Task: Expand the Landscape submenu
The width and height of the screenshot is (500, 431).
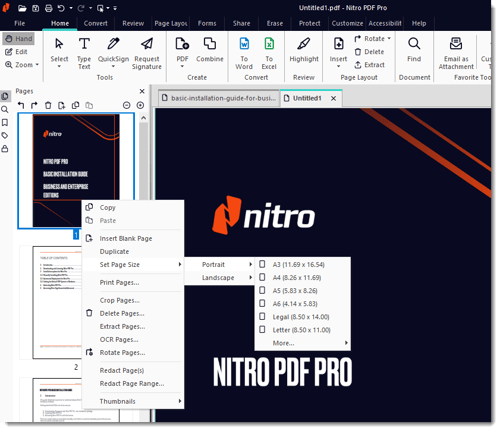Action: coord(219,277)
